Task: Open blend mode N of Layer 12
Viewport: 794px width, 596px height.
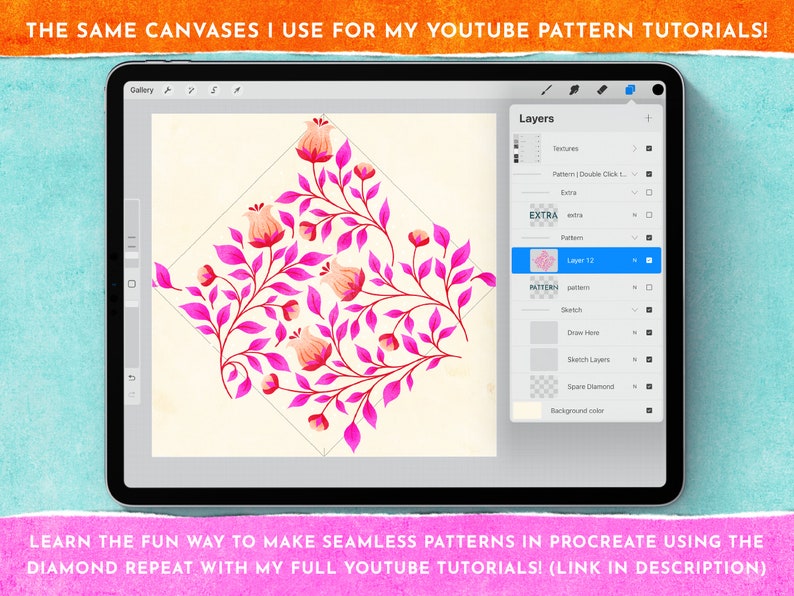Action: [634, 260]
